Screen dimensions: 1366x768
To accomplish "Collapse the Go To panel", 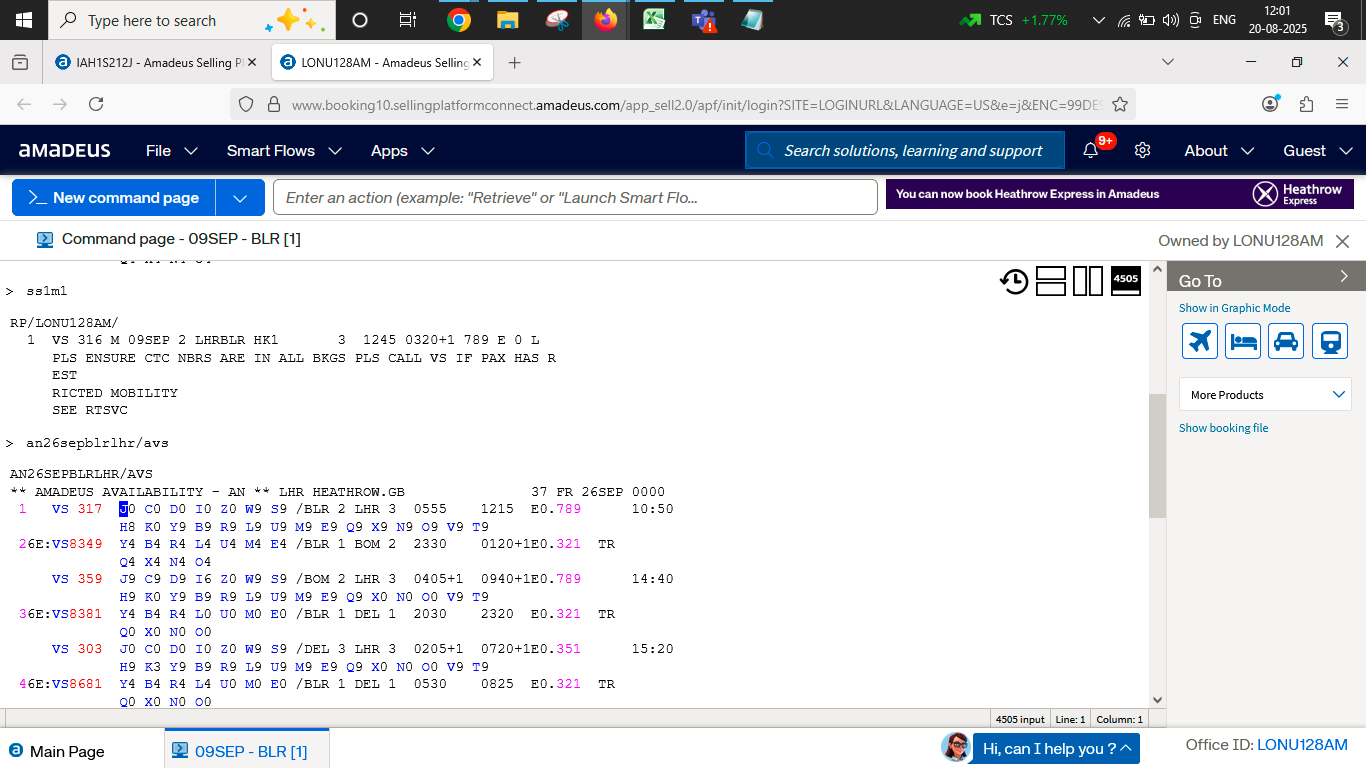I will coord(1344,277).
